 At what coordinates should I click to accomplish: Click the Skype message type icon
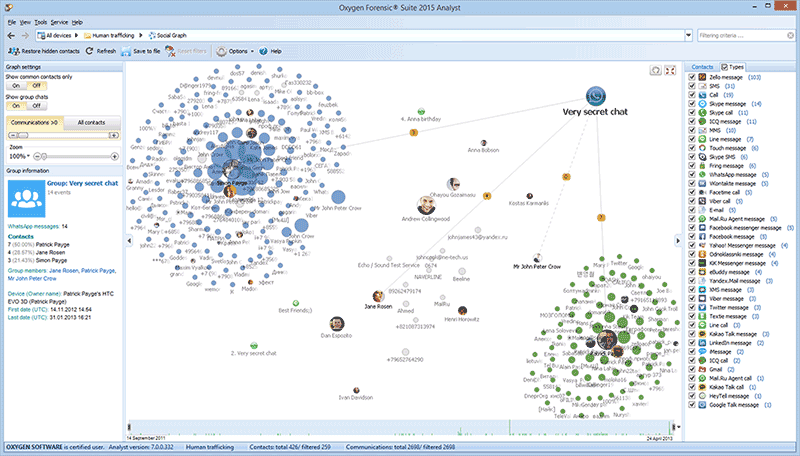click(702, 104)
